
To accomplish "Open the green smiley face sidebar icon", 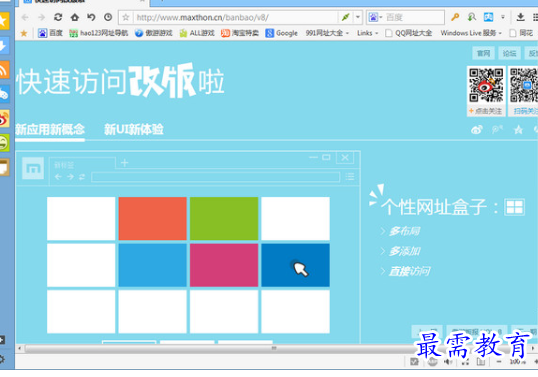I will [4, 143].
